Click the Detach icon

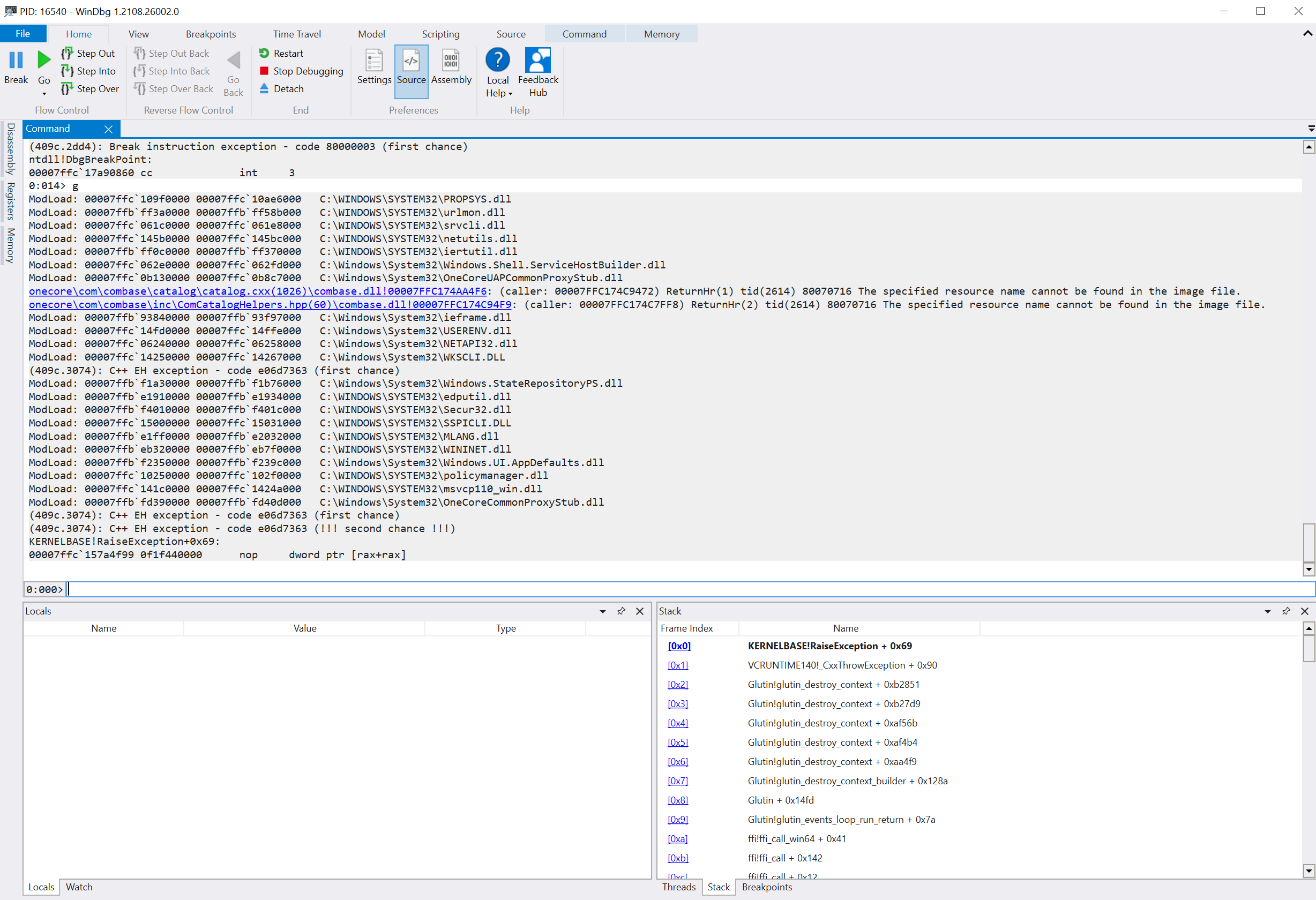pos(265,88)
